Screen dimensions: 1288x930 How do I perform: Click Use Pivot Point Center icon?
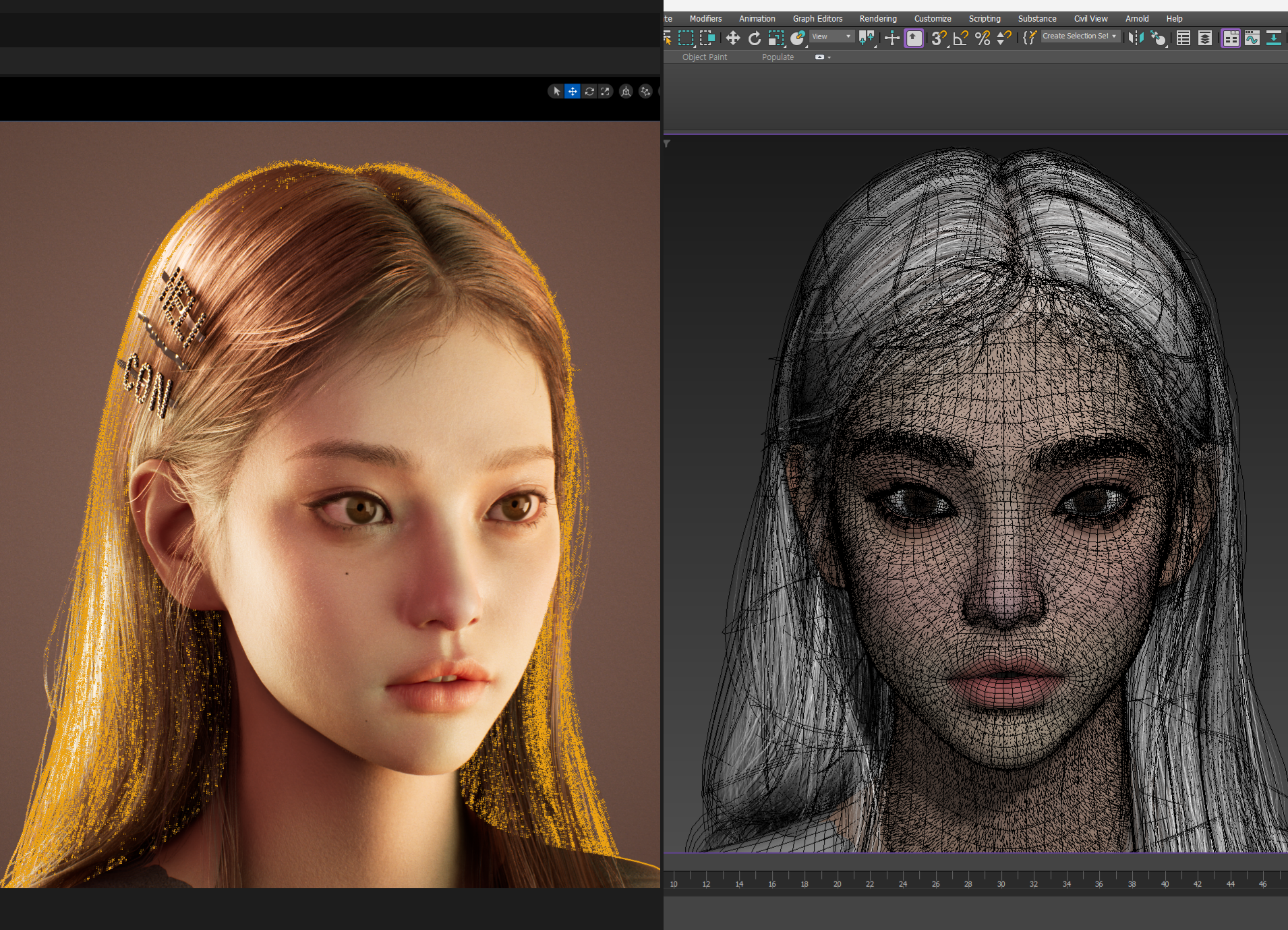[x=867, y=38]
